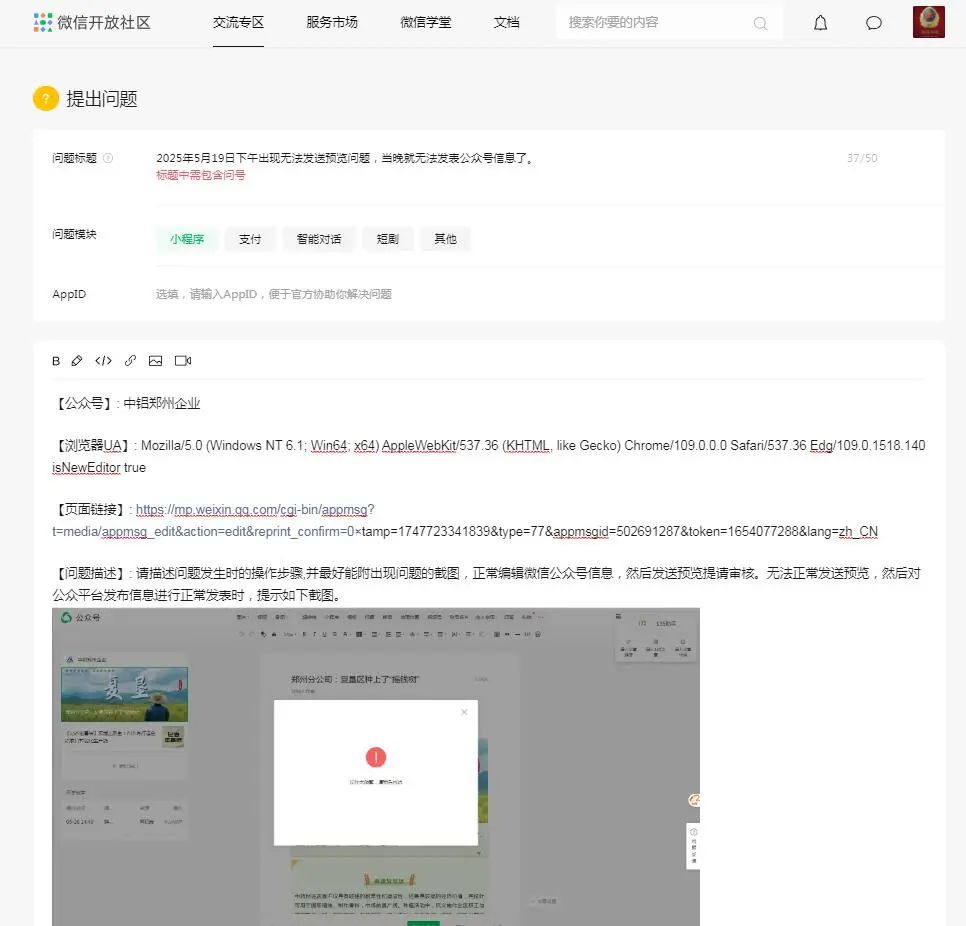This screenshot has width=966, height=926.
Task: Open the 微信学堂 tab
Action: pos(426,23)
